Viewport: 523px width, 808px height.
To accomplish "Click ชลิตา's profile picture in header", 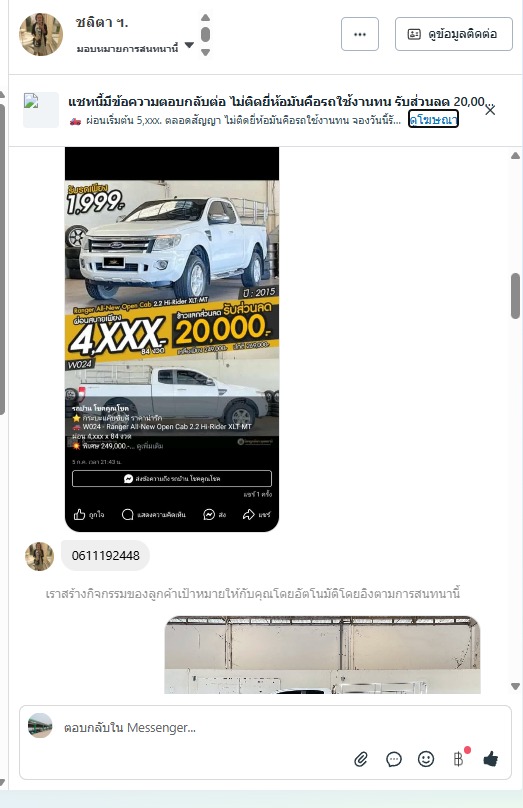I will click(41, 34).
